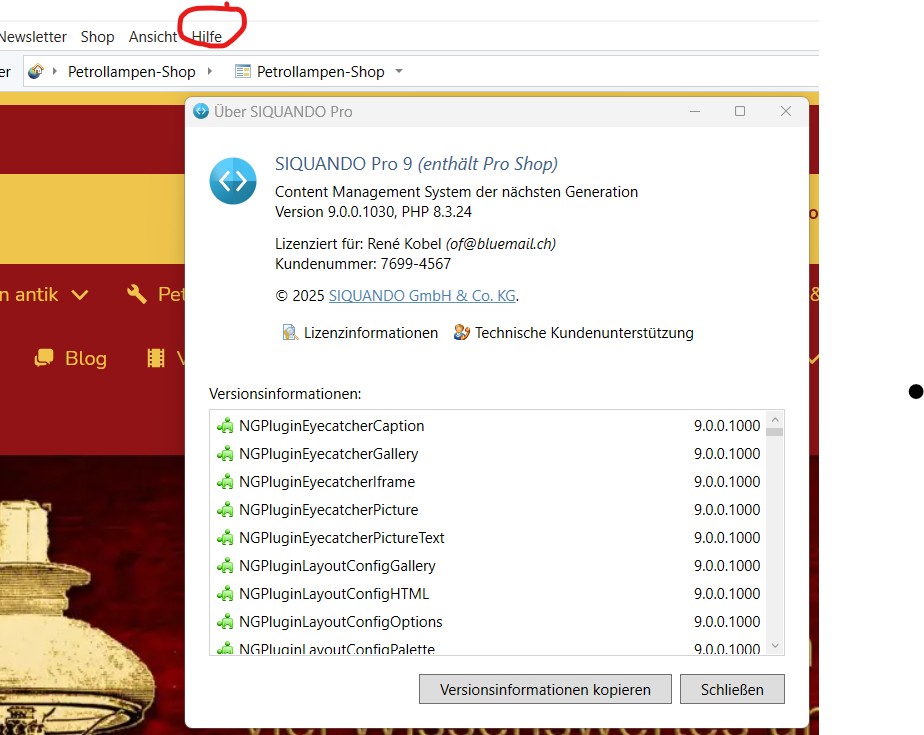Open Technische Kundenunterstützung
Image resolution: width=924 pixels, height=735 pixels.
(573, 332)
